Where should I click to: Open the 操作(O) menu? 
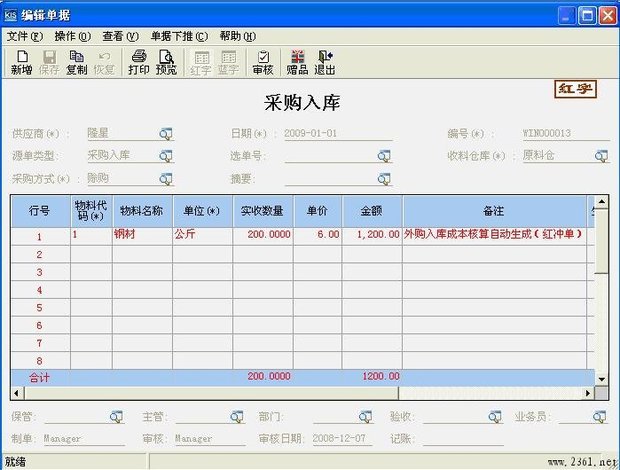point(72,36)
